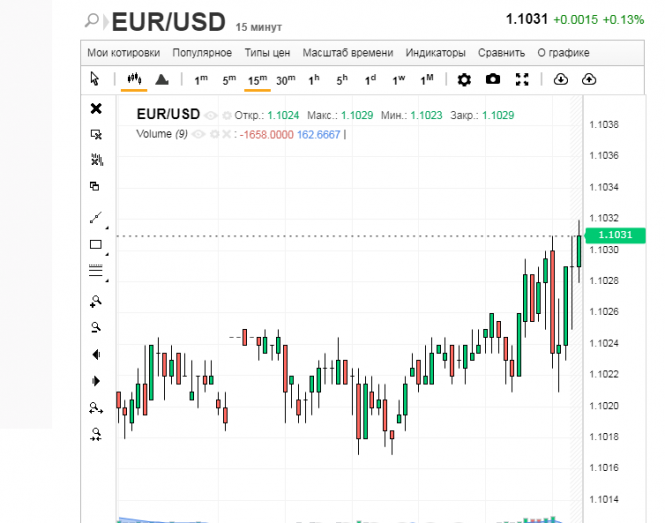
Task: Click the 162.6667 volume average value
Action: coord(319,135)
